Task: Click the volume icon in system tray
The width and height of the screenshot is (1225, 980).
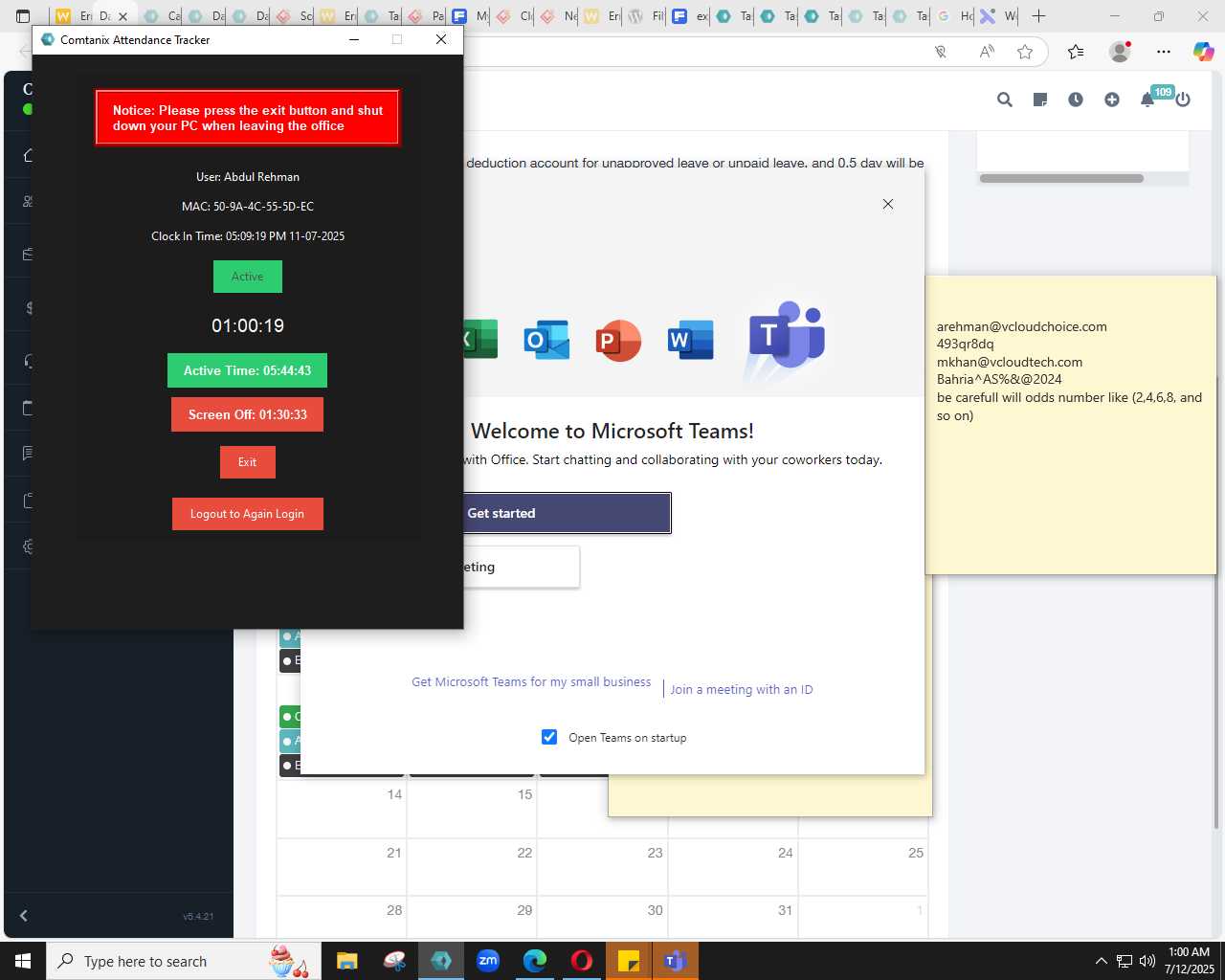Action: 1147,961
